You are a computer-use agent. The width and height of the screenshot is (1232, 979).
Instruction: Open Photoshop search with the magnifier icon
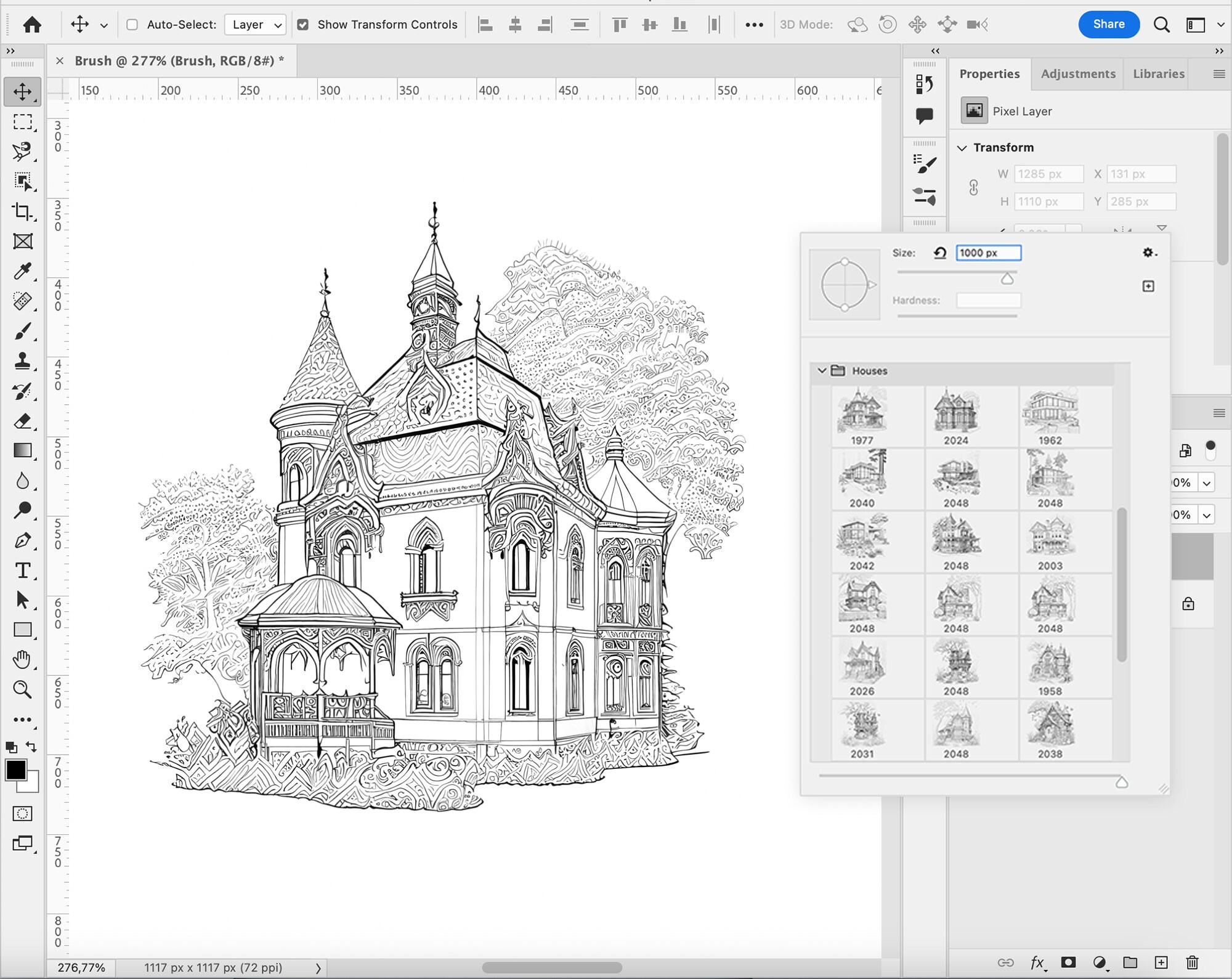click(x=1162, y=25)
